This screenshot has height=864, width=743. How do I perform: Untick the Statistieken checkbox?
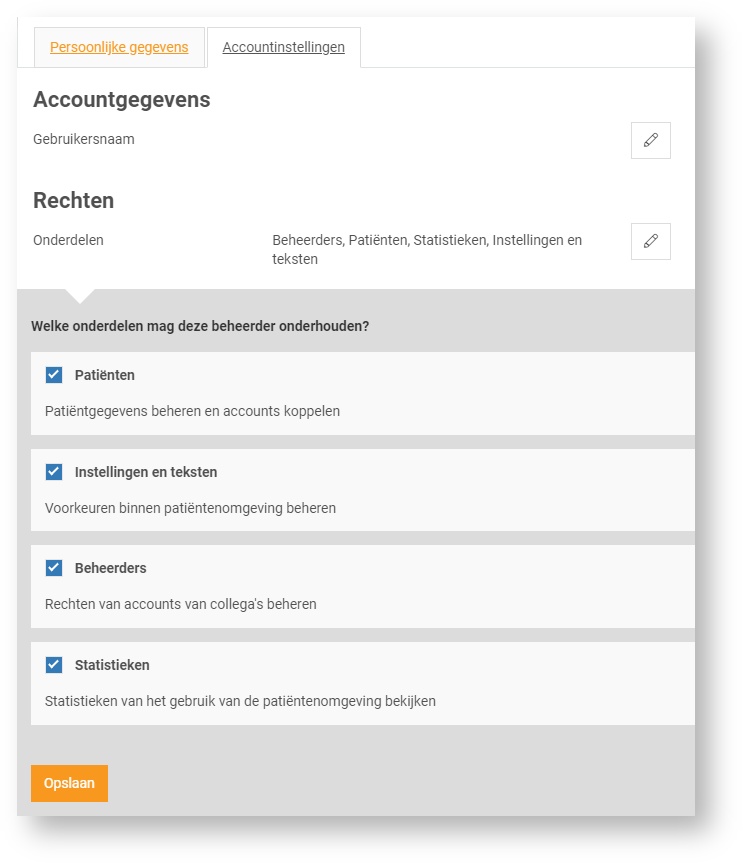click(x=54, y=665)
